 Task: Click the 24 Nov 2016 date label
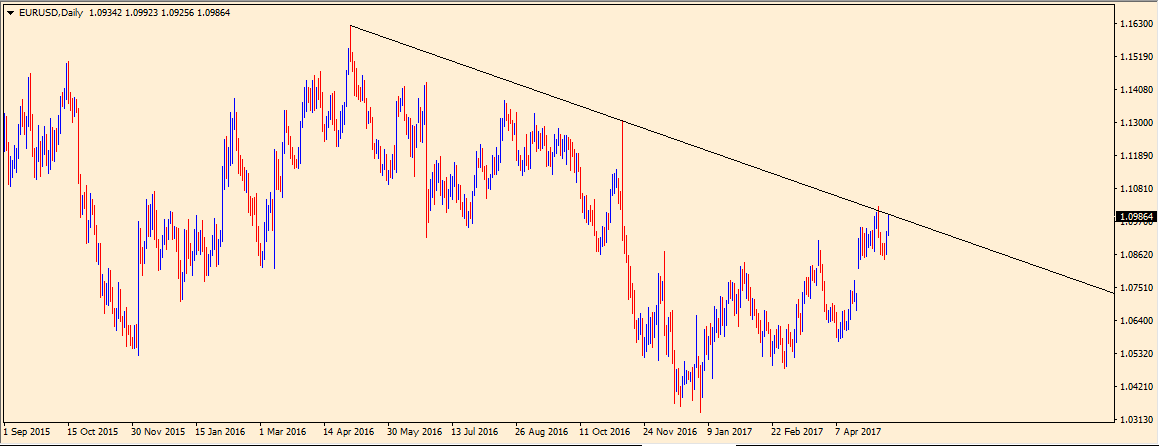tap(671, 432)
